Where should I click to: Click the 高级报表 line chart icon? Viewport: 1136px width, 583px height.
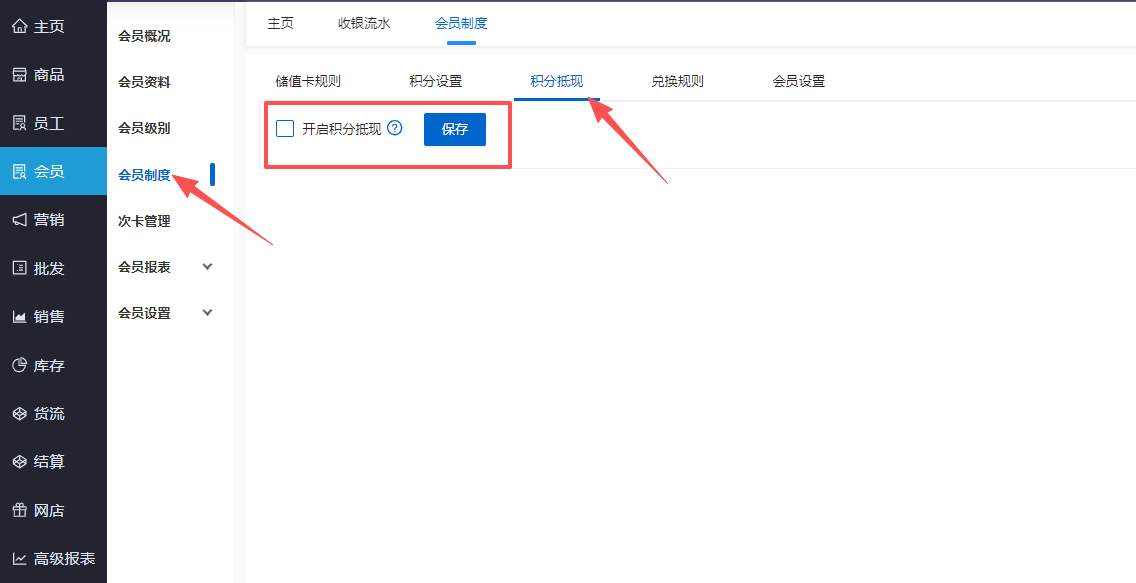tap(19, 559)
